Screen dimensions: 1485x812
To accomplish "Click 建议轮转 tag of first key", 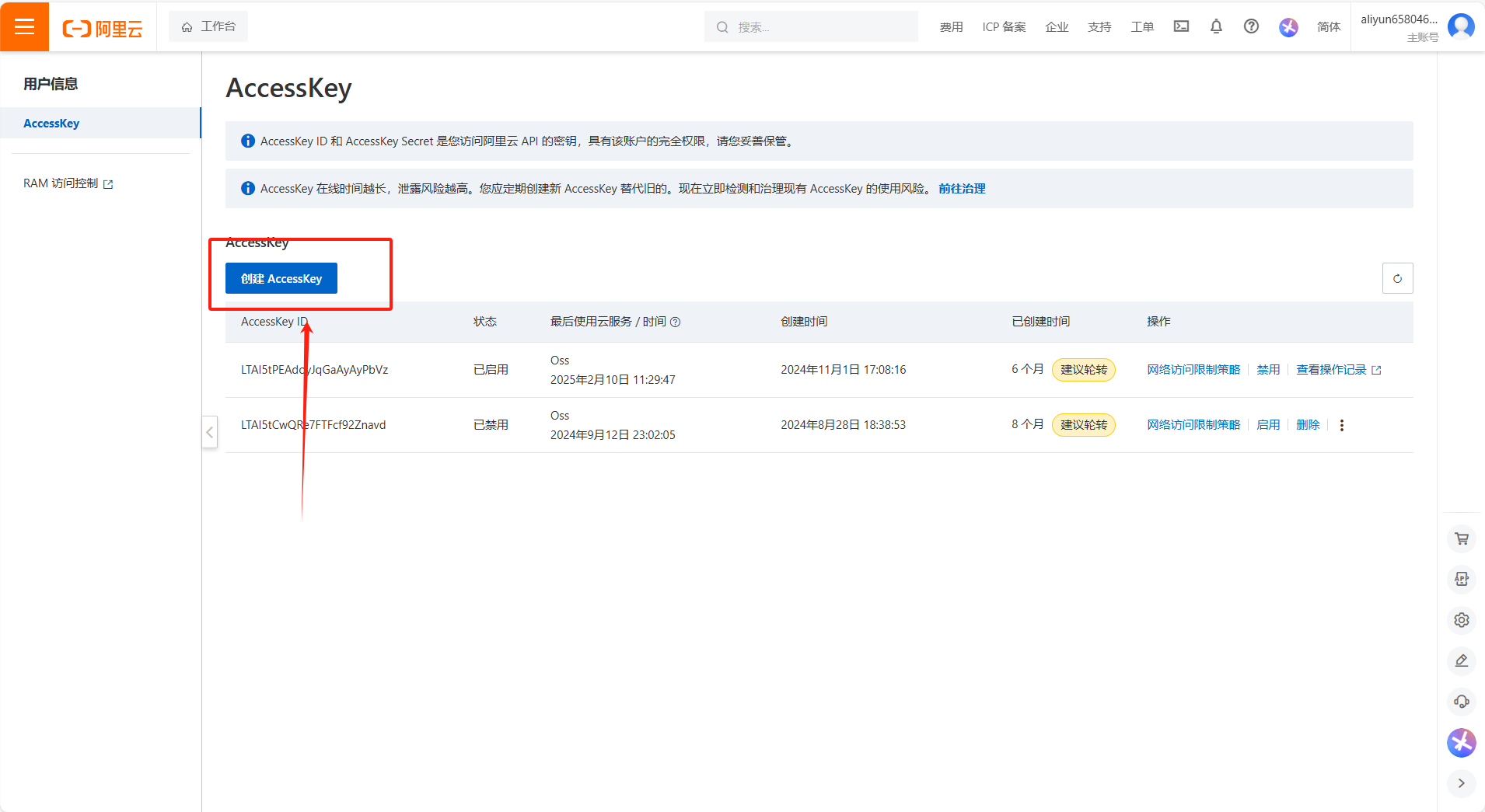I will (1084, 370).
